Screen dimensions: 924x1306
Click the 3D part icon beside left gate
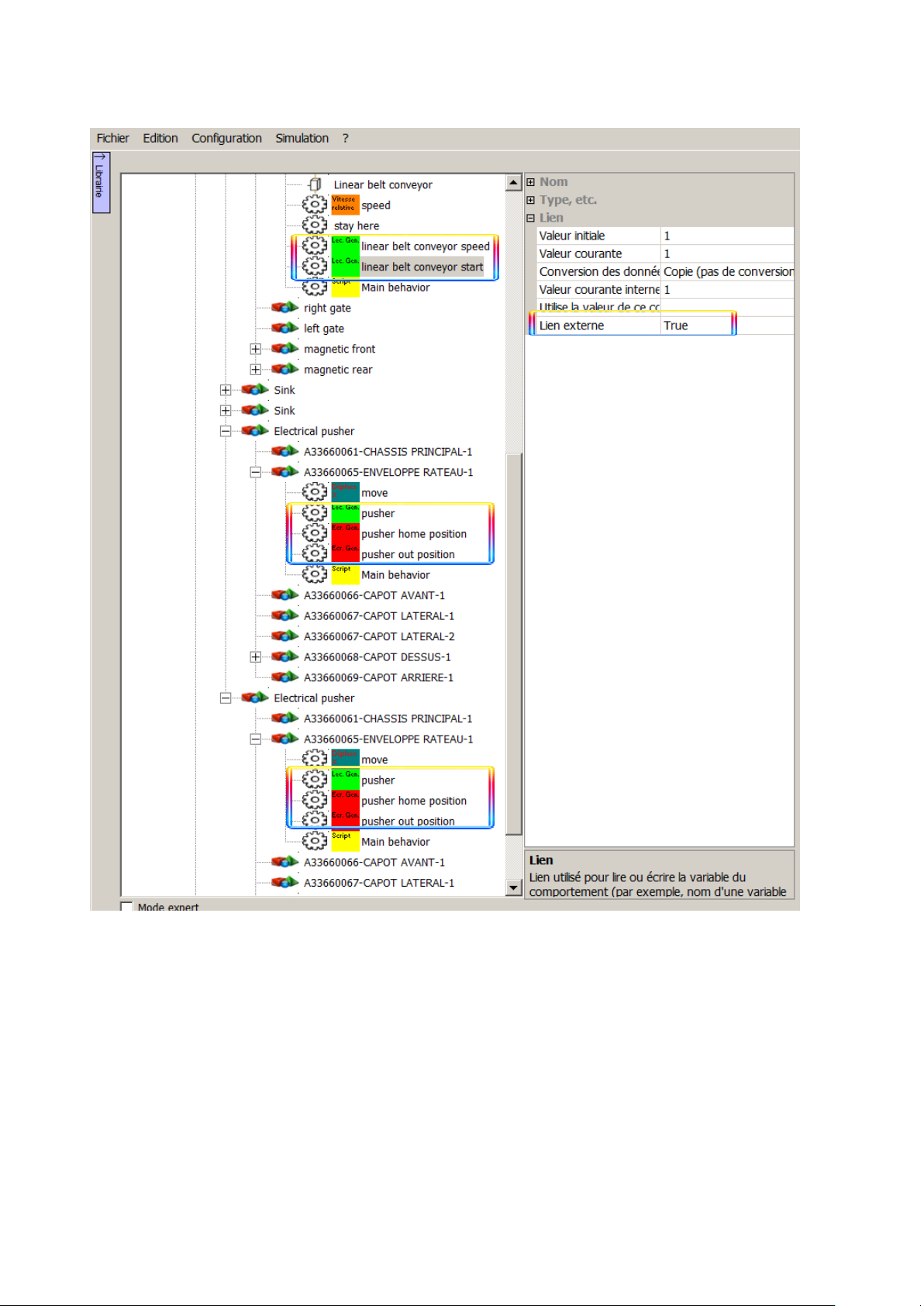coord(284,328)
